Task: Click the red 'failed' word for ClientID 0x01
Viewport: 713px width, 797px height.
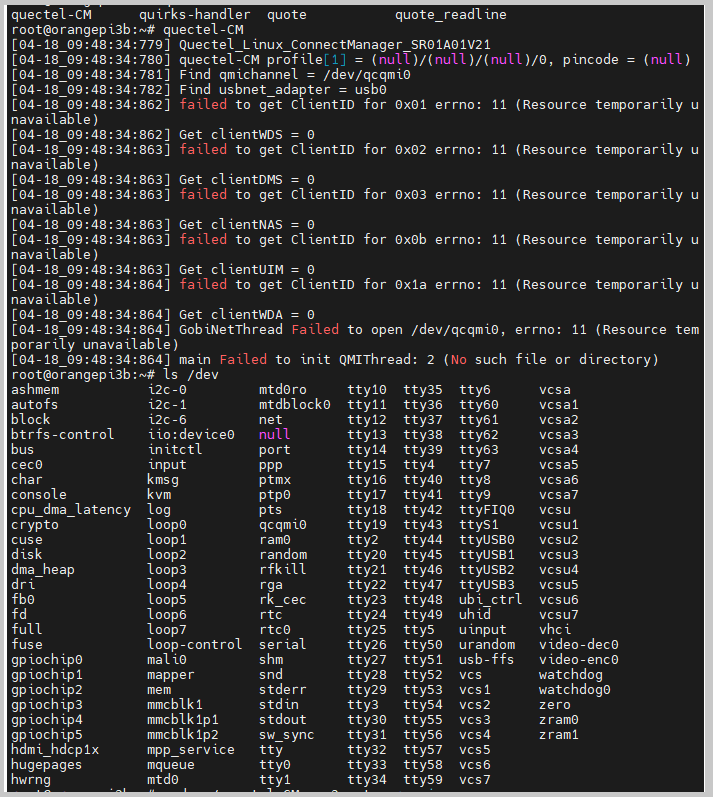Action: 203,105
